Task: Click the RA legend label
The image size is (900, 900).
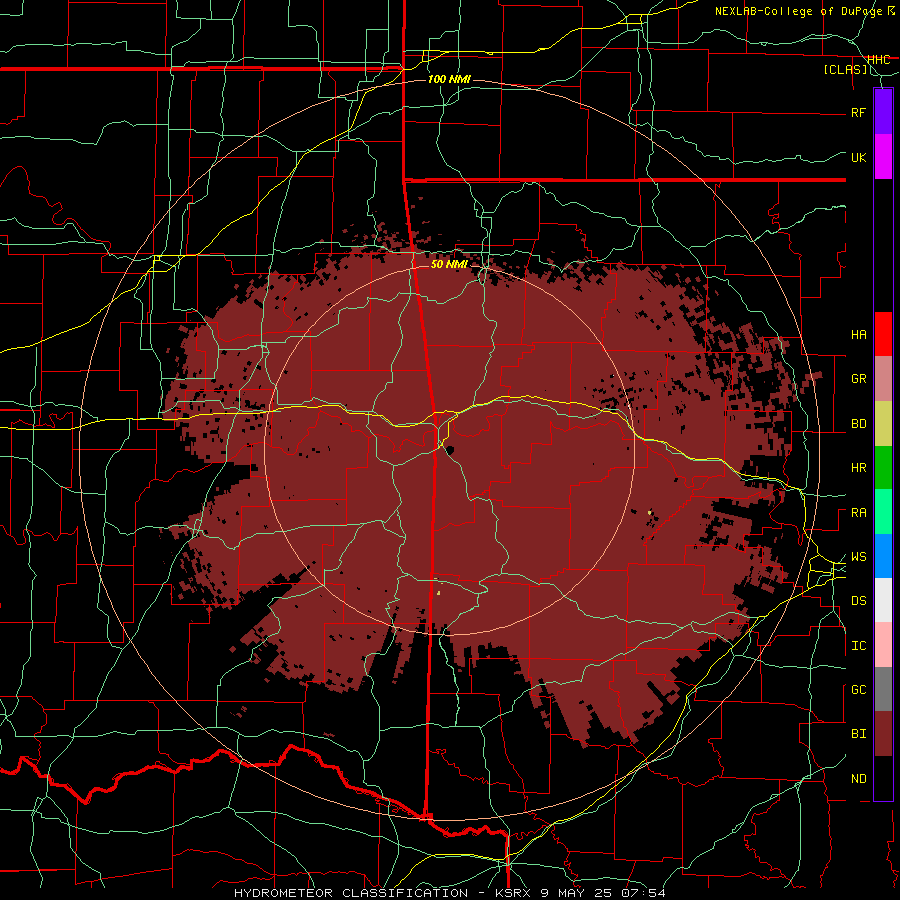Action: tap(858, 513)
